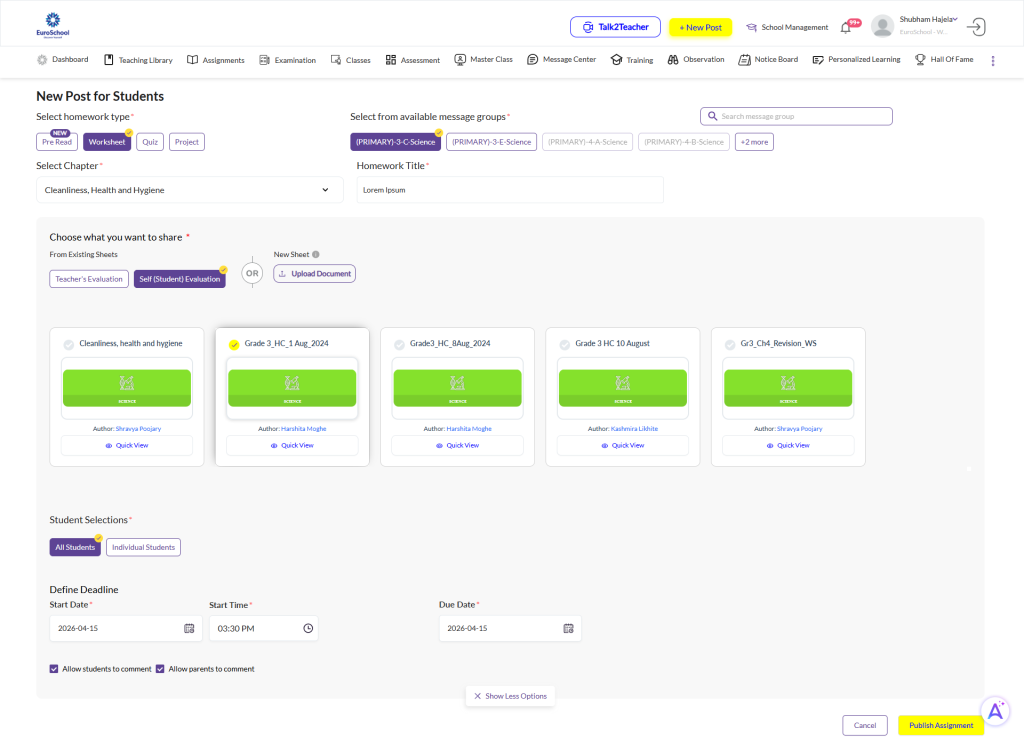
Task: Click the logout icon in header
Action: (x=977, y=27)
